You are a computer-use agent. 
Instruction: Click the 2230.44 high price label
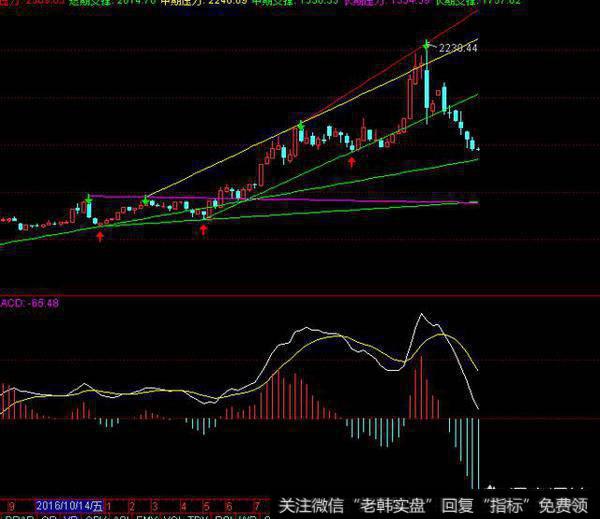(460, 47)
